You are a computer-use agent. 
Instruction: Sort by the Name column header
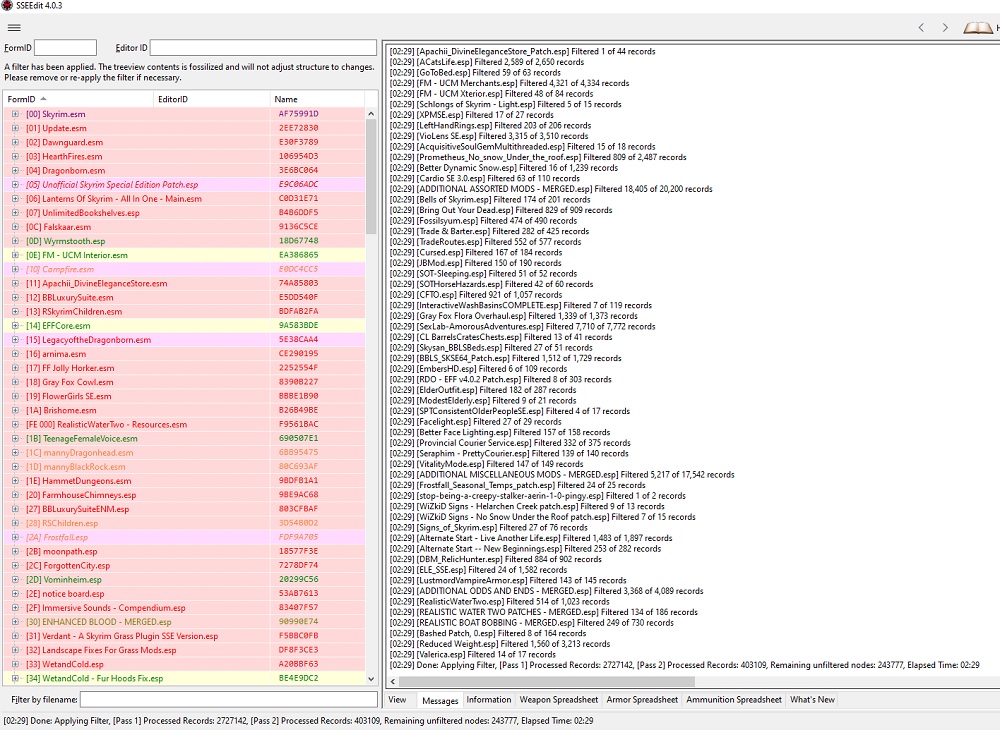click(x=317, y=99)
